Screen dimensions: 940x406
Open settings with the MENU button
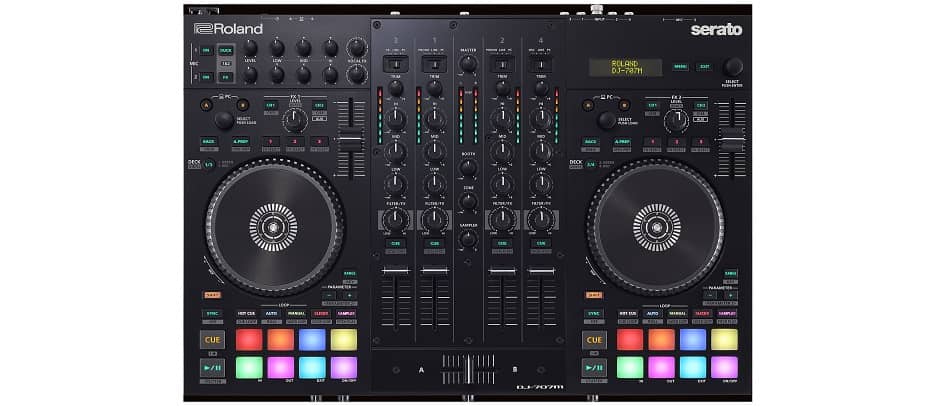(680, 67)
